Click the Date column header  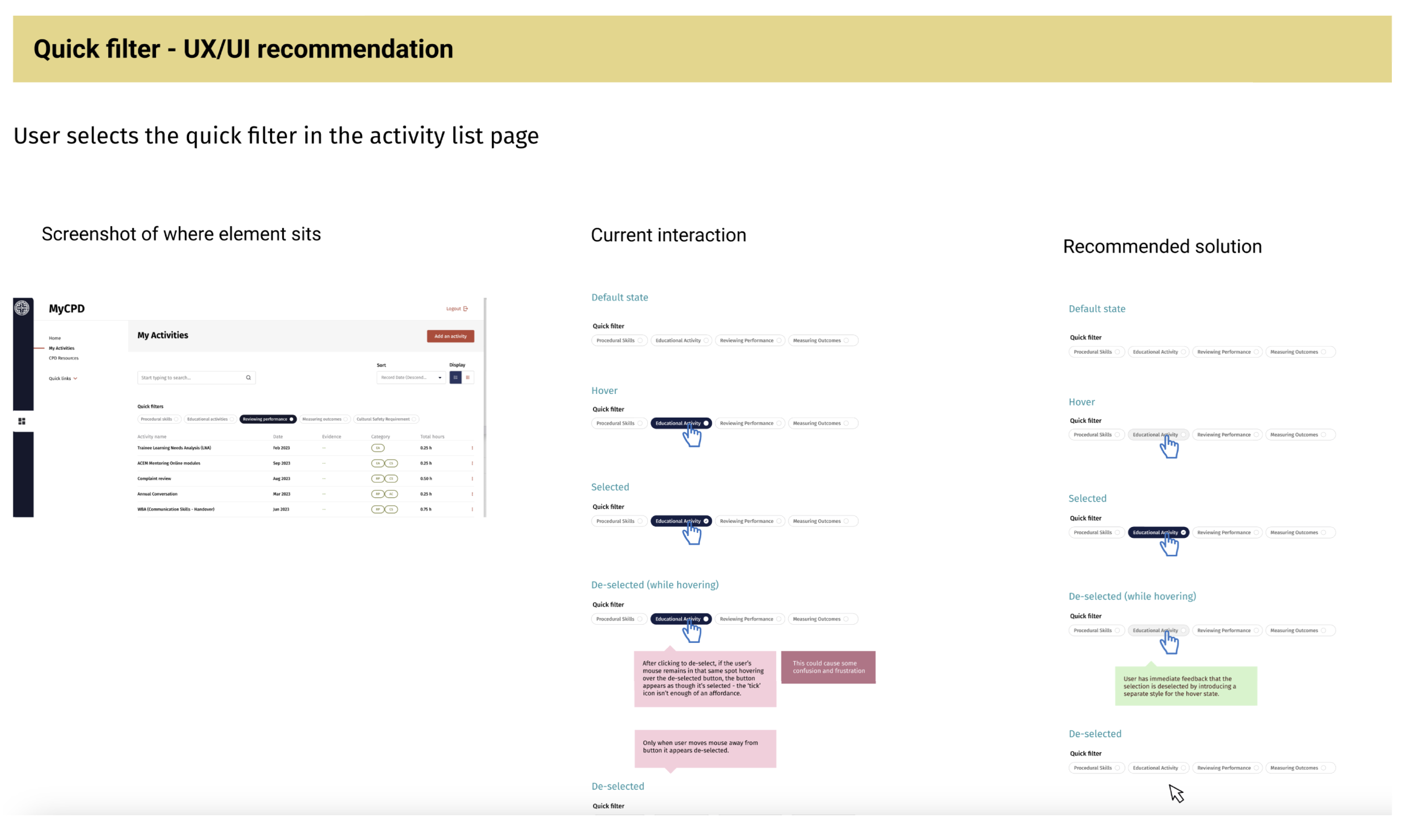pyautogui.click(x=278, y=437)
